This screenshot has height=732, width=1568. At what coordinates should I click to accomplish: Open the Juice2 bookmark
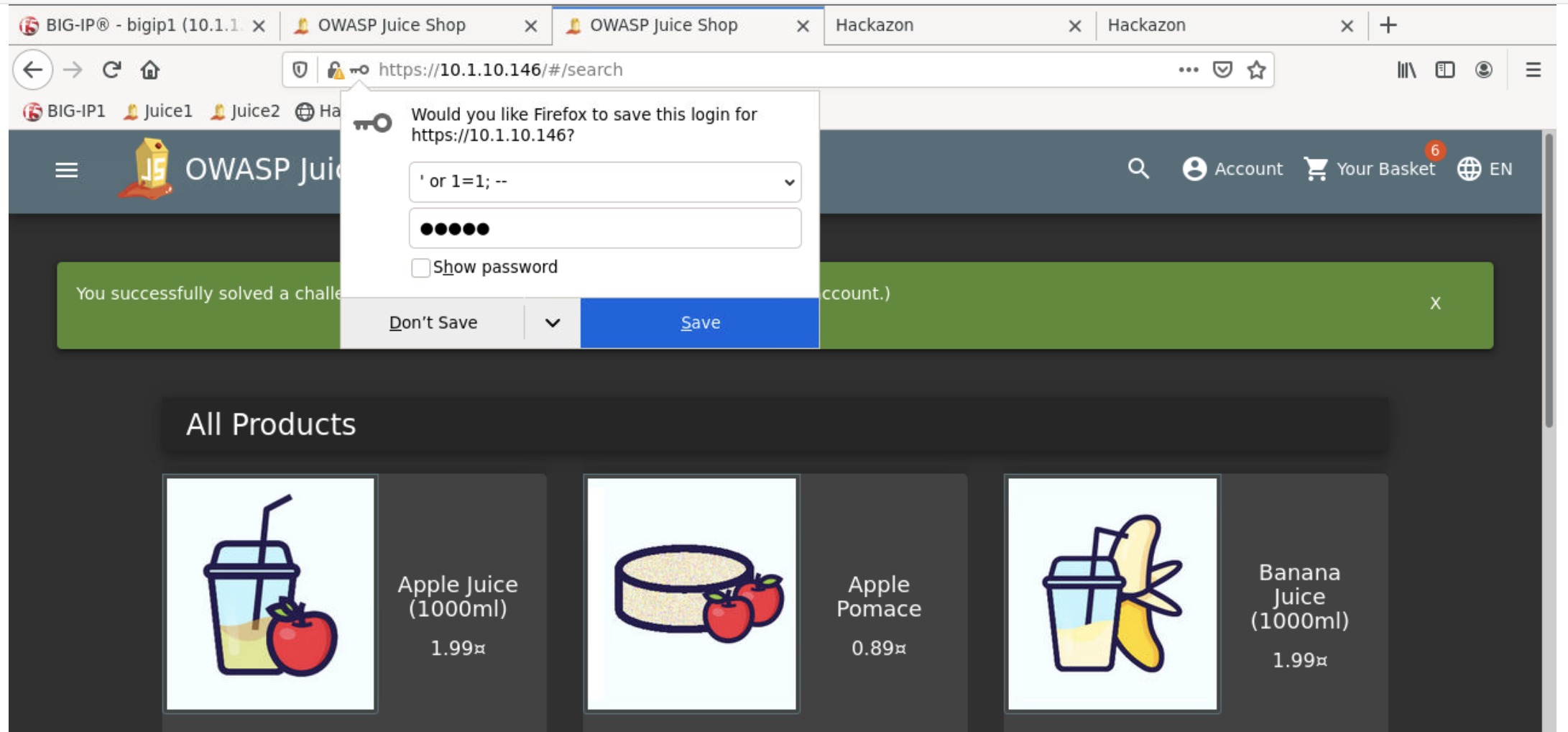pyautogui.click(x=245, y=111)
